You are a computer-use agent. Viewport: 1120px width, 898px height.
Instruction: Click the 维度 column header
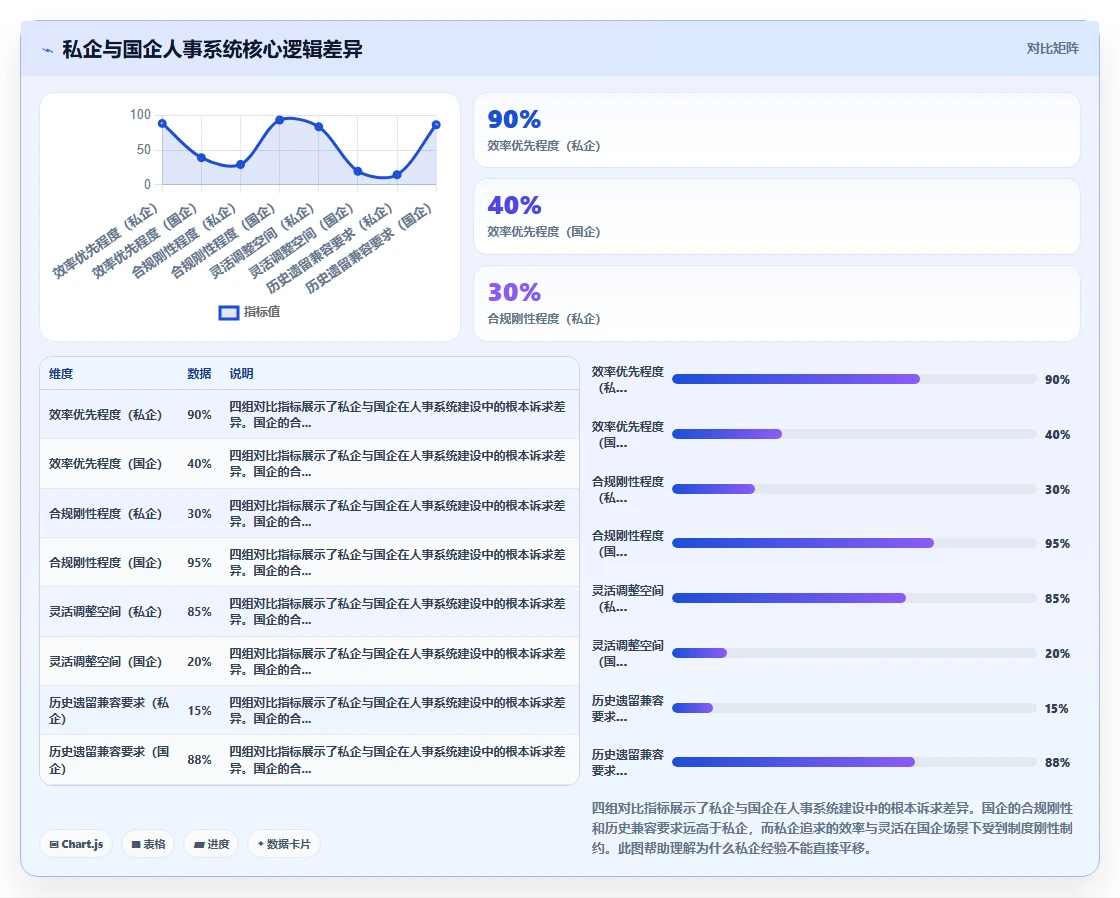tap(61, 374)
